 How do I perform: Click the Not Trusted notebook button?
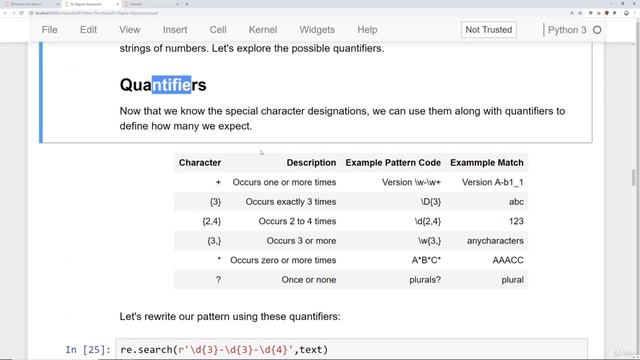click(x=489, y=30)
